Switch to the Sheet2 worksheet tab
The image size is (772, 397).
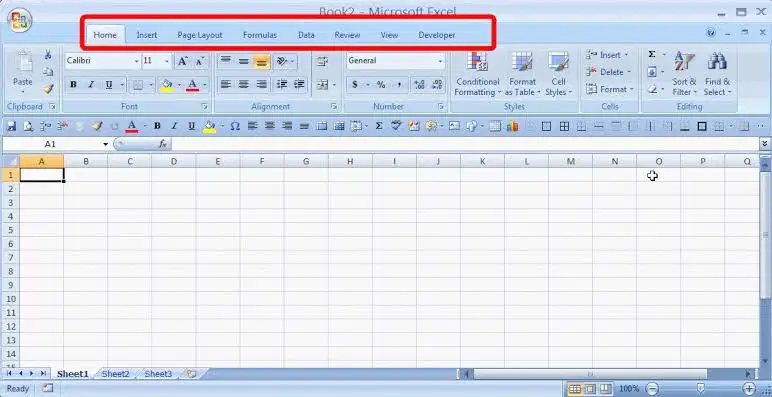click(115, 374)
